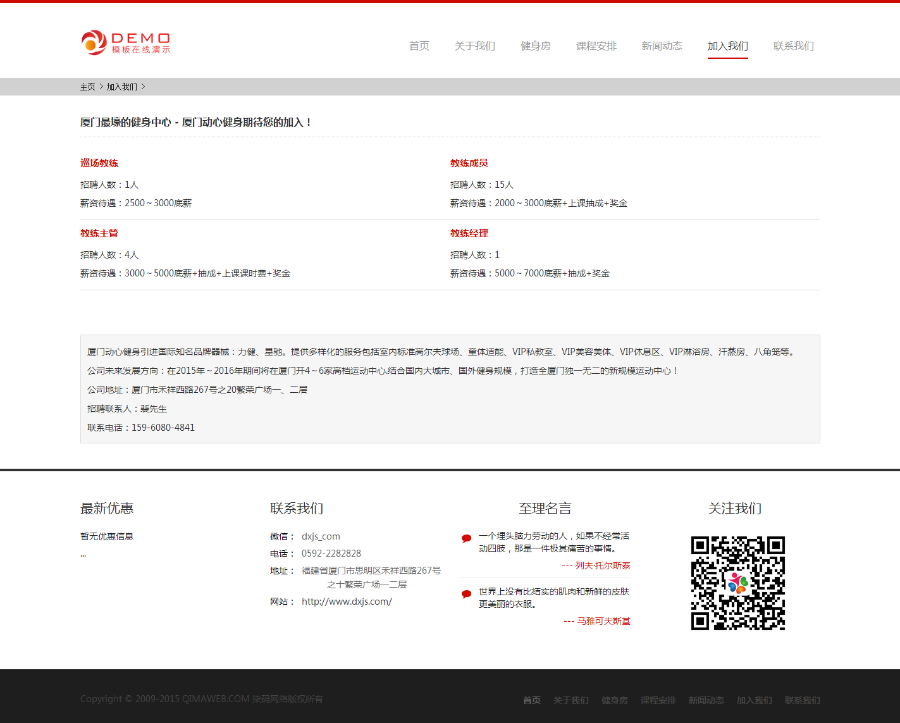Click WeChat ID dxjs_com
900x723 pixels.
(321, 537)
